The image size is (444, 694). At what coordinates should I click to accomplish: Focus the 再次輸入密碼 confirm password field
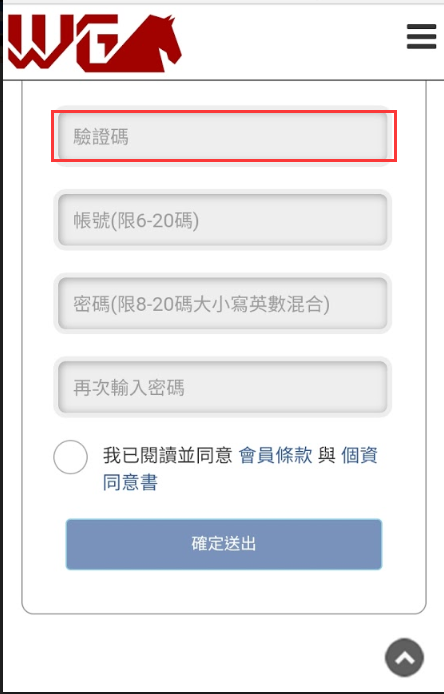coord(223,387)
